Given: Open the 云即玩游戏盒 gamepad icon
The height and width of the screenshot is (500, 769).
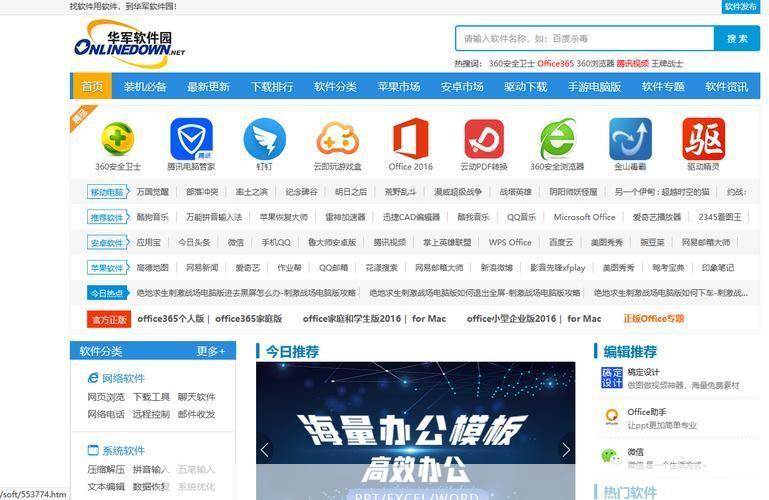Looking at the screenshot, I should [x=337, y=140].
